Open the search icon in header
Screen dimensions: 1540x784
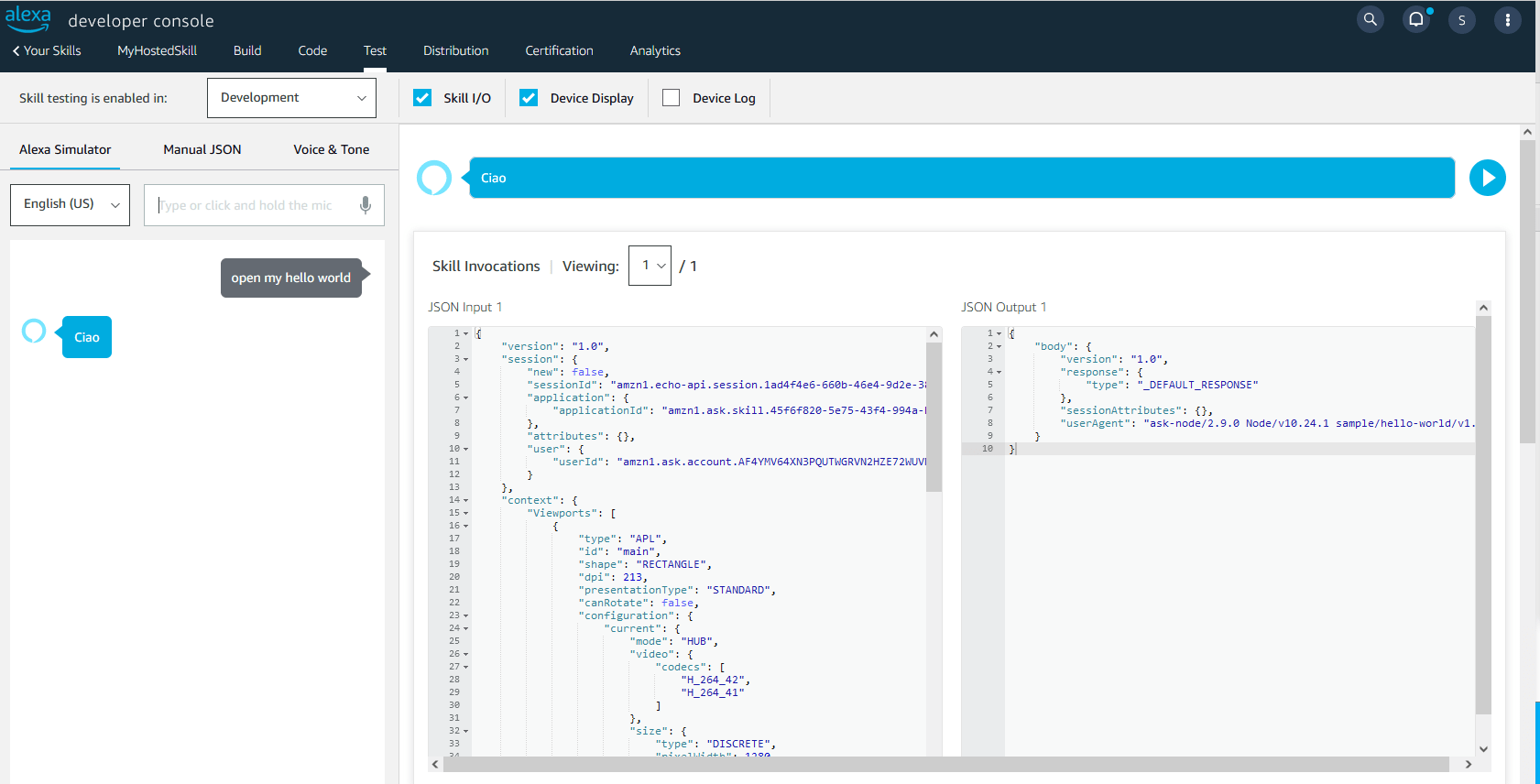pos(1371,19)
